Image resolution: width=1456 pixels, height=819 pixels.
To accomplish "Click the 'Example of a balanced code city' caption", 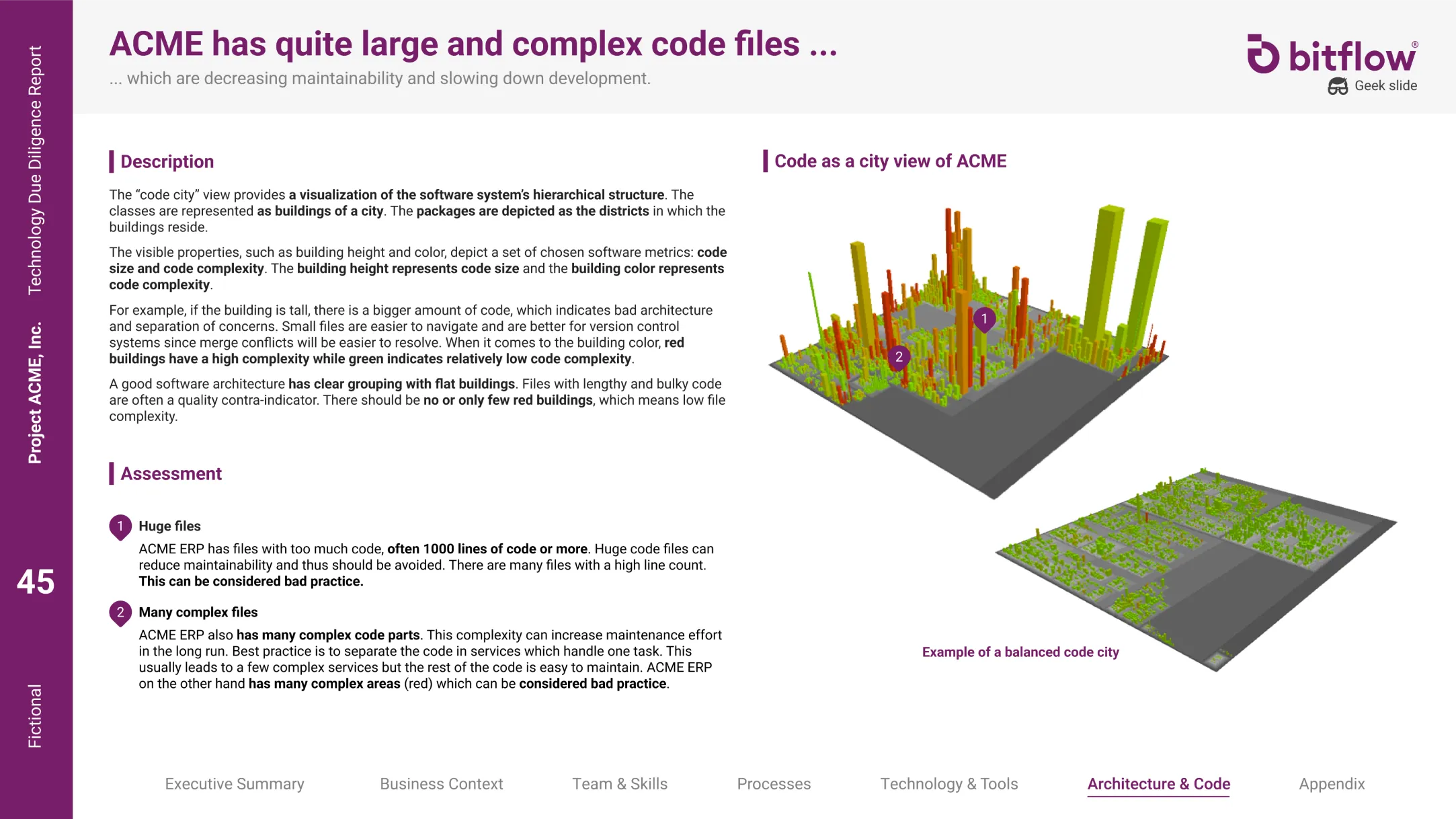I will tap(1020, 652).
